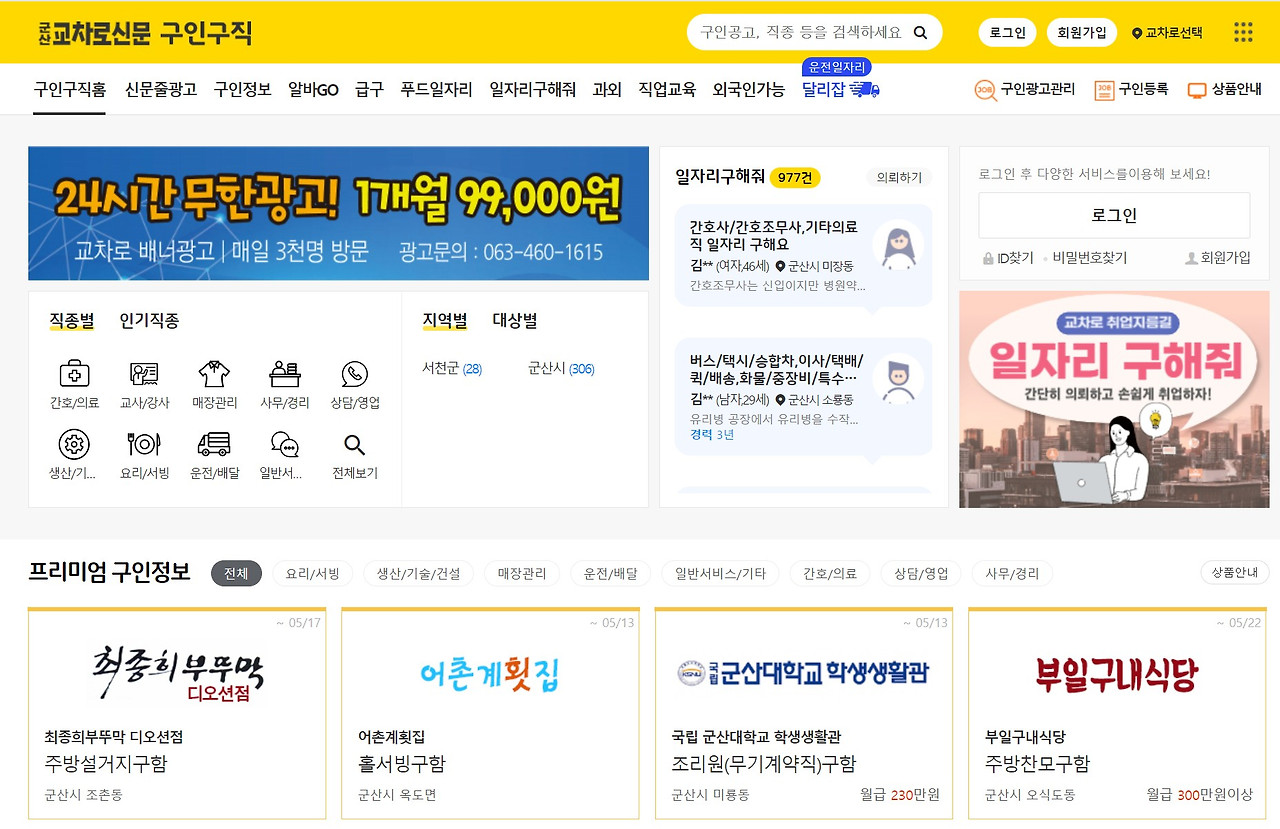
Task: Select 간호/의료 category icon
Action: (x=74, y=374)
